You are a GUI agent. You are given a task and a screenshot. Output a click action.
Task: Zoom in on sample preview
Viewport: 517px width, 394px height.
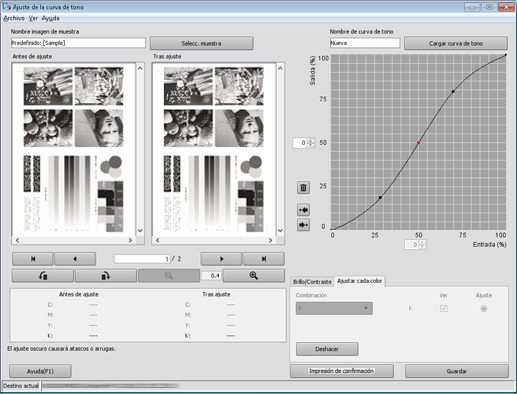pyautogui.click(x=254, y=276)
